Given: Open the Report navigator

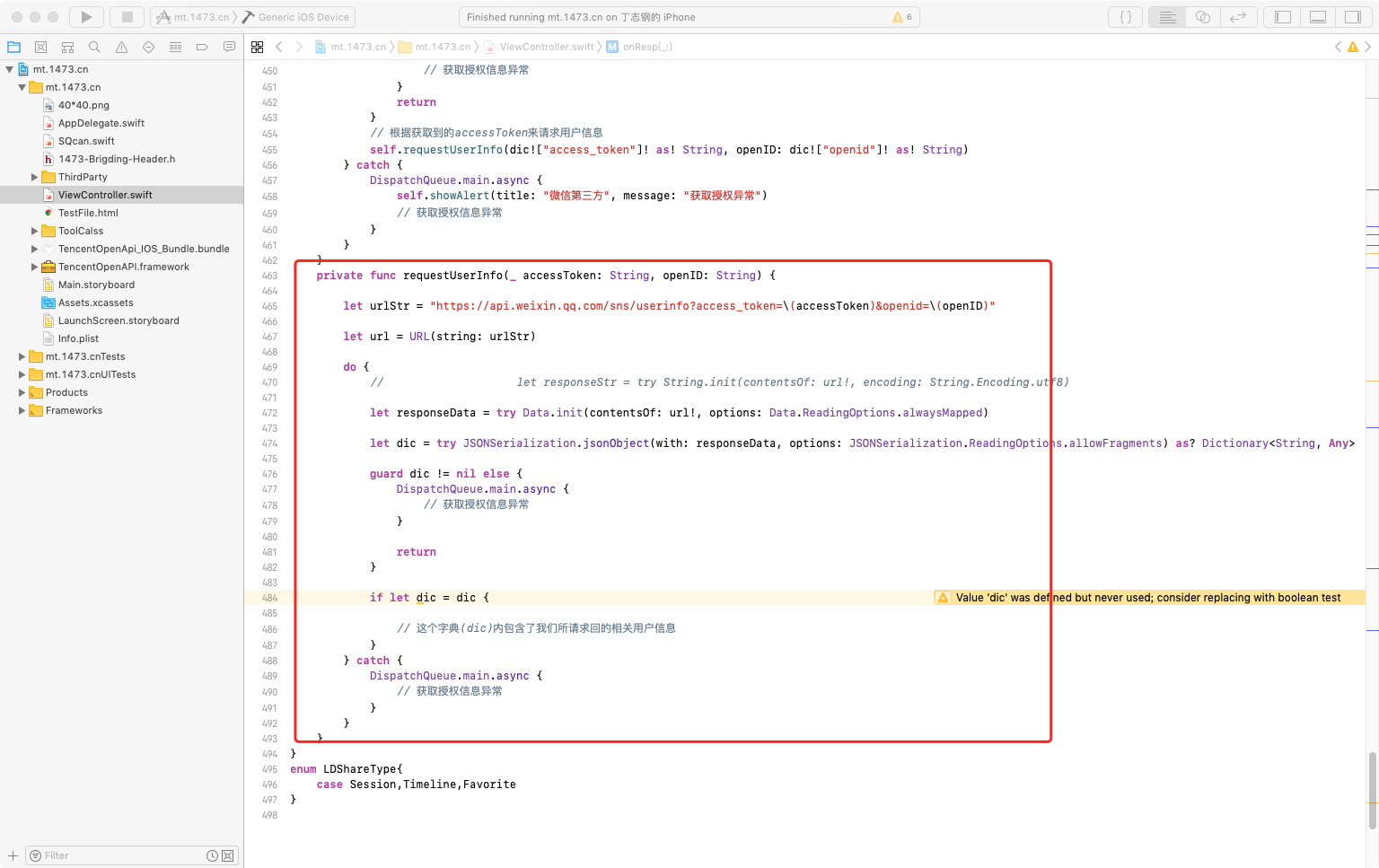Looking at the screenshot, I should tap(229, 47).
